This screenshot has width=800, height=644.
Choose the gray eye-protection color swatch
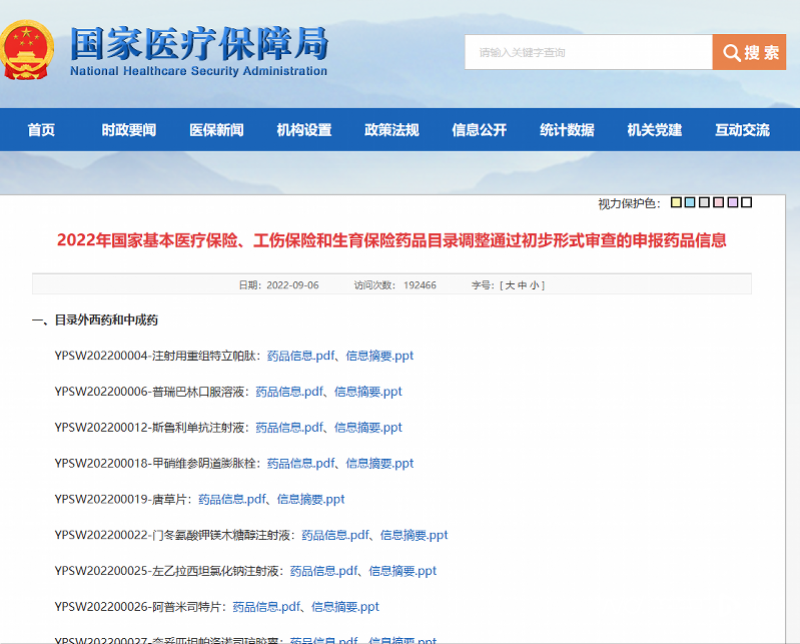[704, 203]
